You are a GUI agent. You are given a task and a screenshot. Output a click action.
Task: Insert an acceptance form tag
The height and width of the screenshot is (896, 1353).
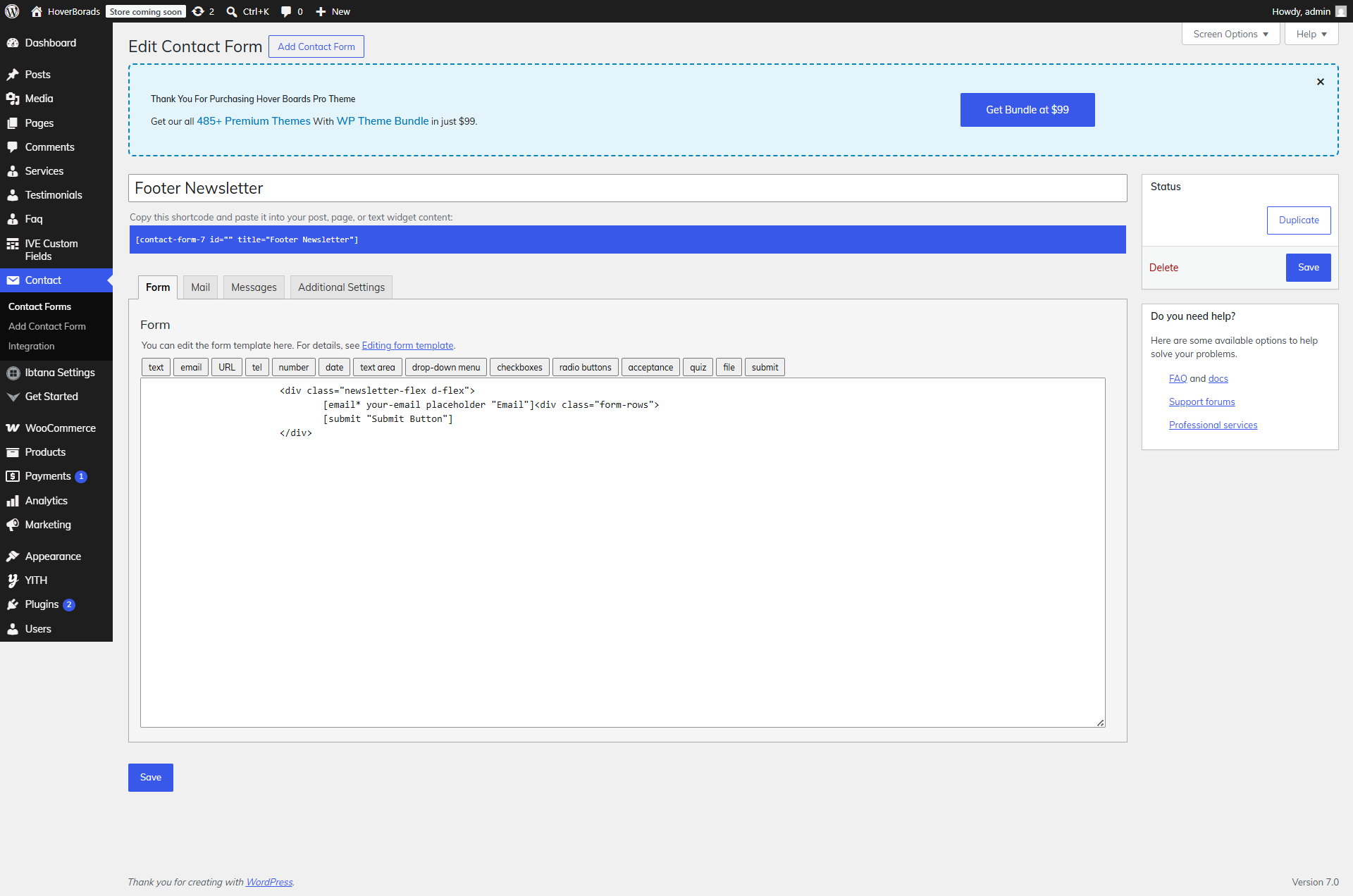tap(650, 367)
